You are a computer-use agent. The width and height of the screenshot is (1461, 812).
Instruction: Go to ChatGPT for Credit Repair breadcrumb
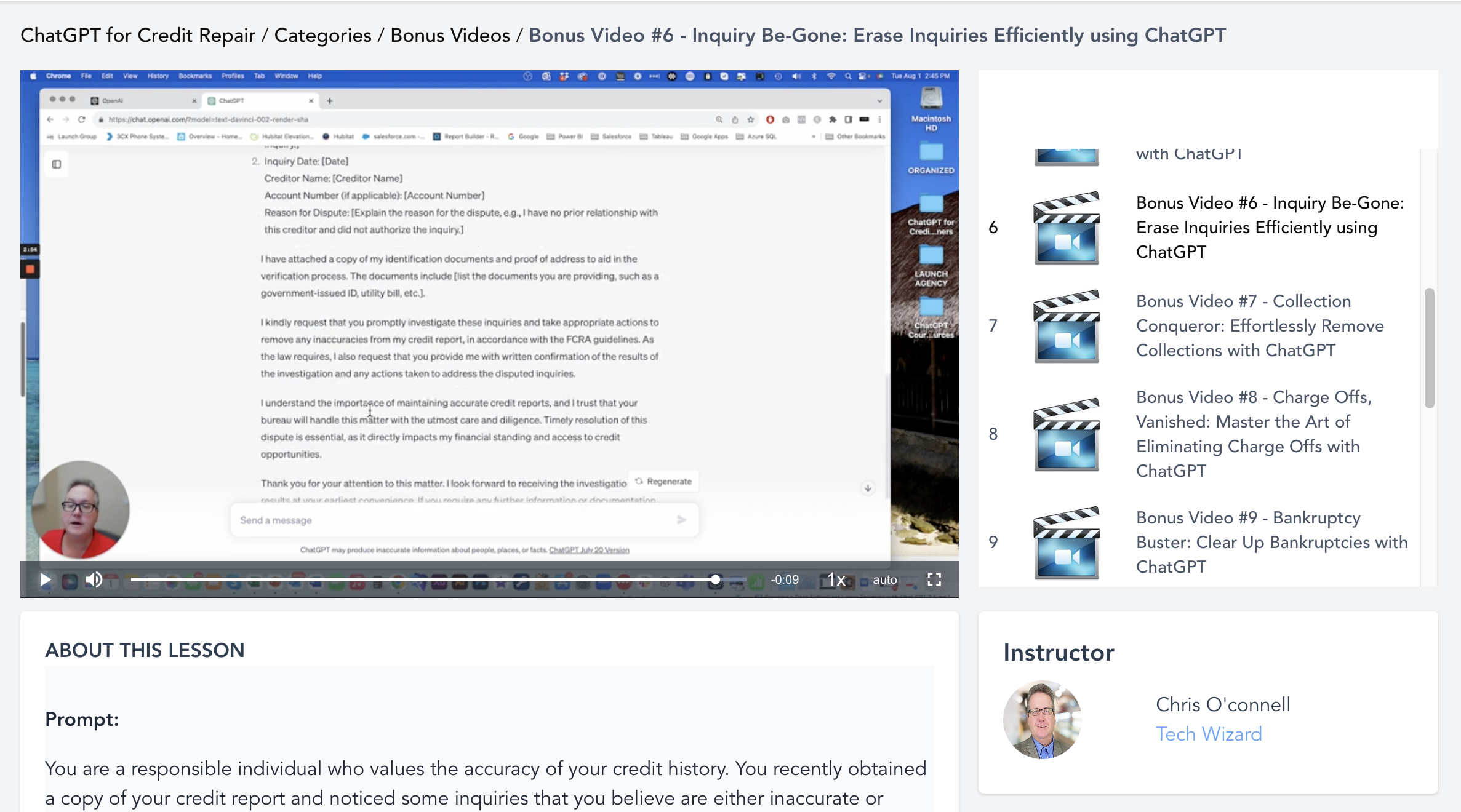click(x=138, y=35)
